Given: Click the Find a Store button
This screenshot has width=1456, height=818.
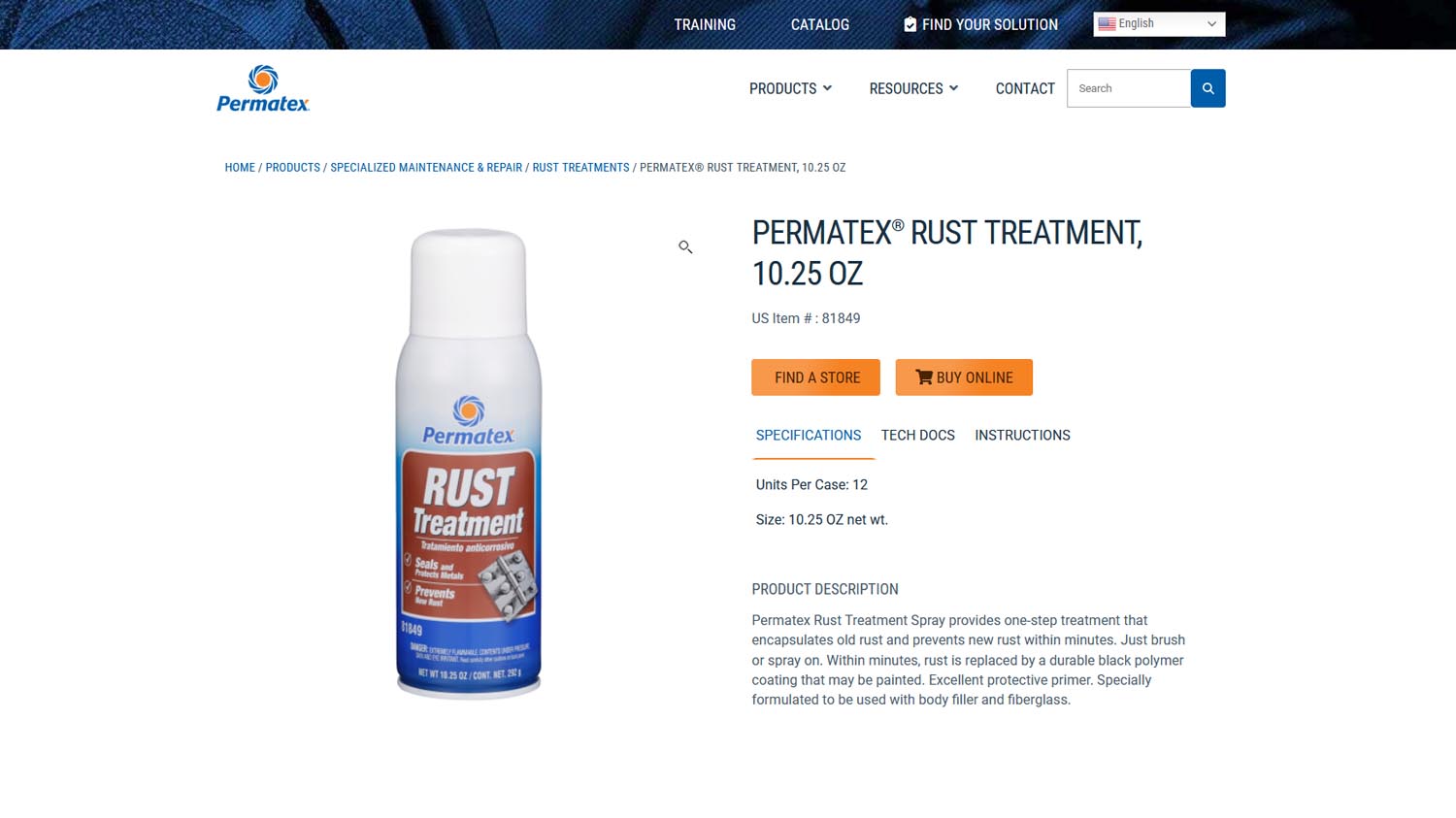Looking at the screenshot, I should pyautogui.click(x=816, y=377).
